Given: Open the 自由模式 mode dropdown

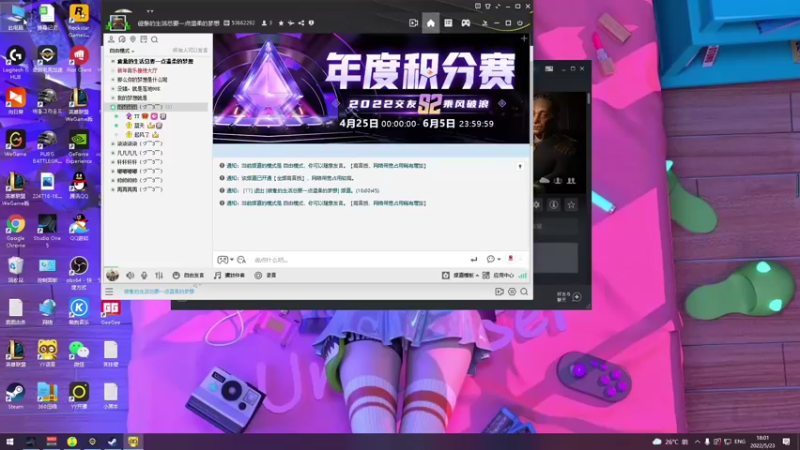Looking at the screenshot, I should click(122, 51).
